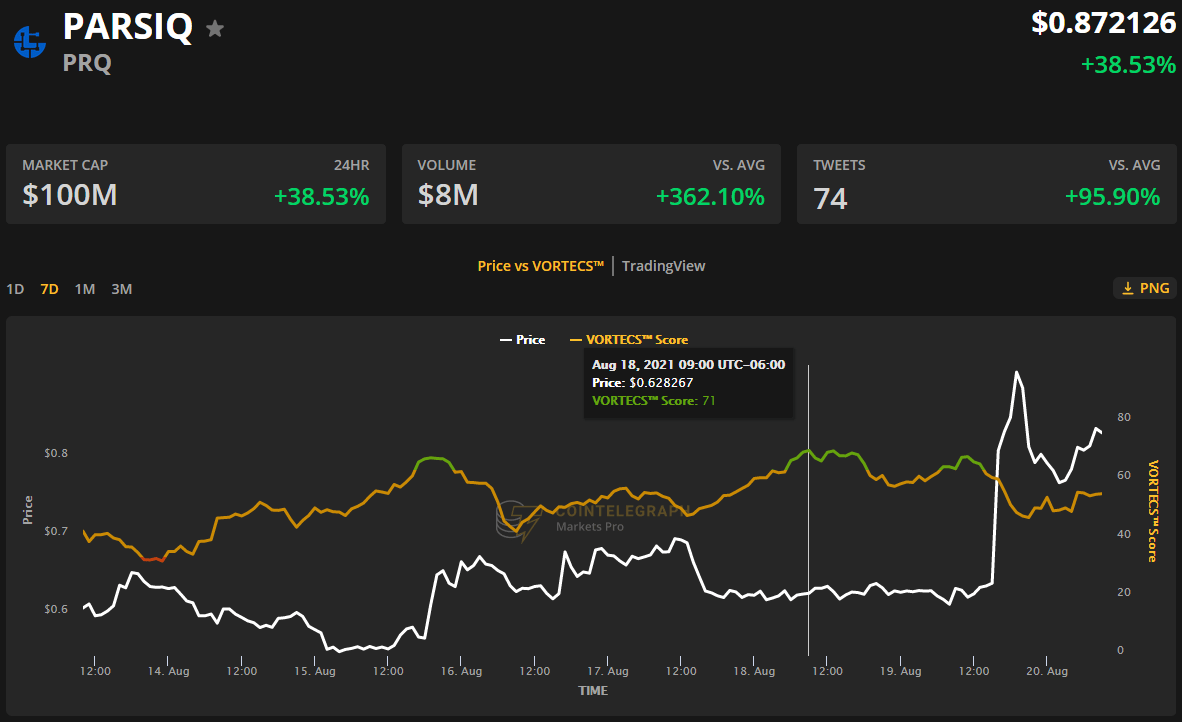Open the Tweets 74 stat card
1182x722 pixels.
[x=986, y=184]
